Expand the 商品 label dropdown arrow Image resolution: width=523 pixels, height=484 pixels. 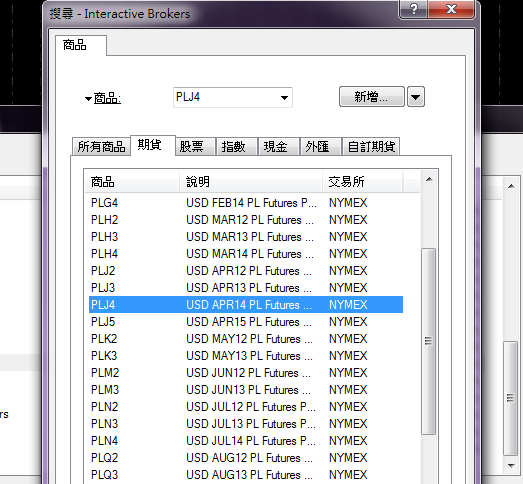(x=88, y=99)
